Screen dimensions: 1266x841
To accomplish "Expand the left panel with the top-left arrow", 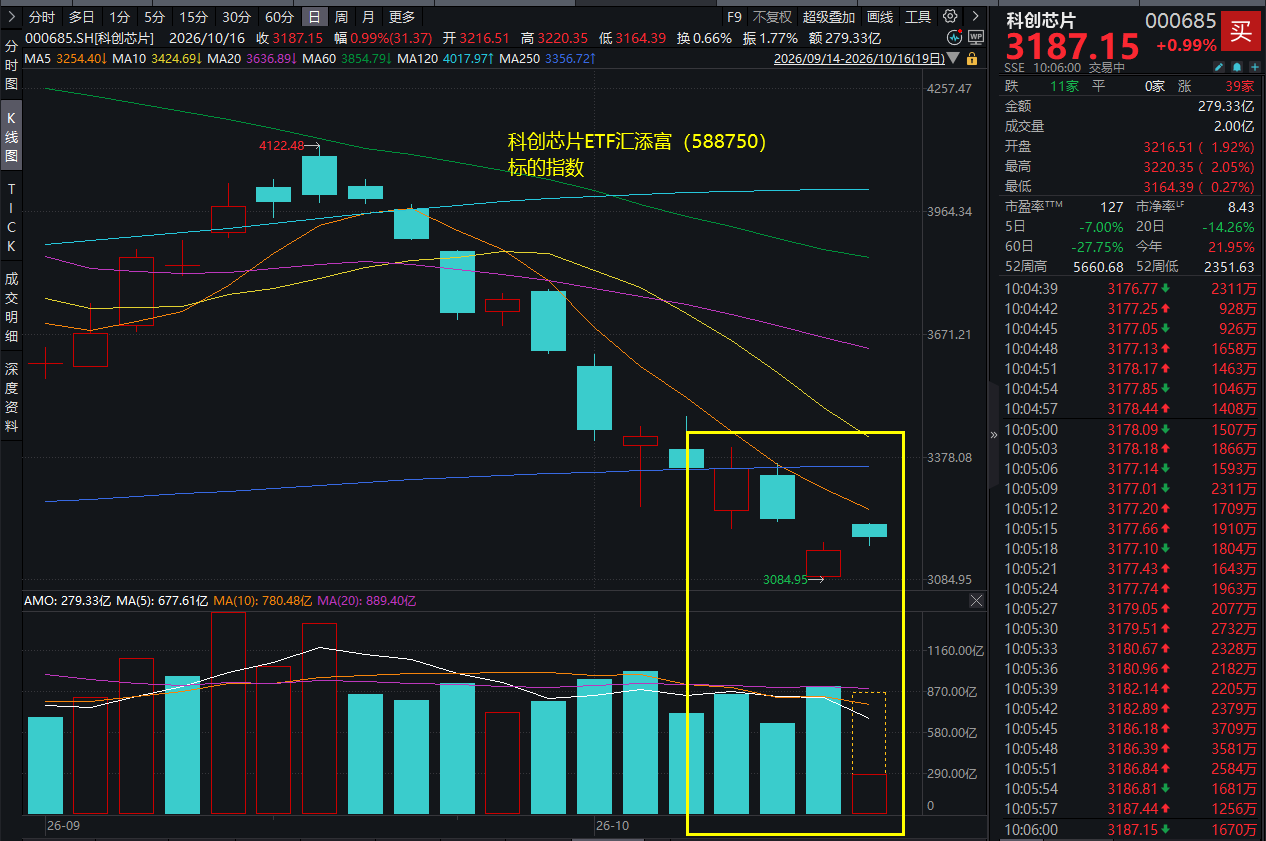I will (x=11, y=17).
